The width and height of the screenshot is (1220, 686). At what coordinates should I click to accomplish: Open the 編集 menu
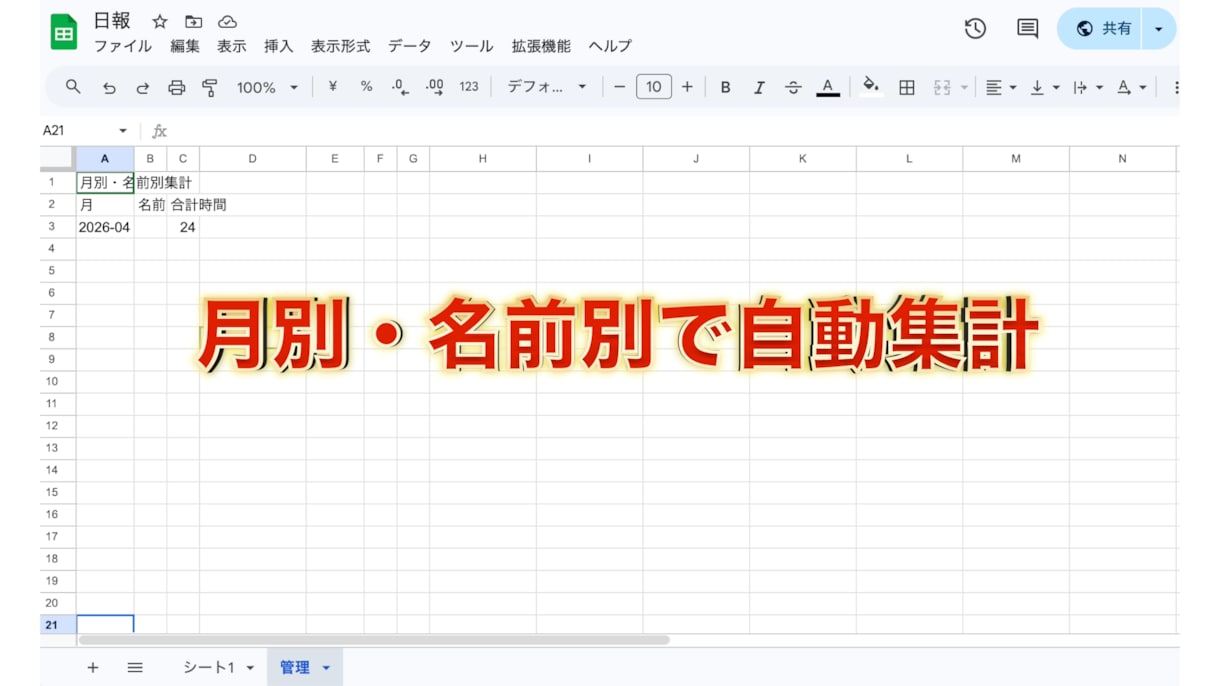pos(185,46)
